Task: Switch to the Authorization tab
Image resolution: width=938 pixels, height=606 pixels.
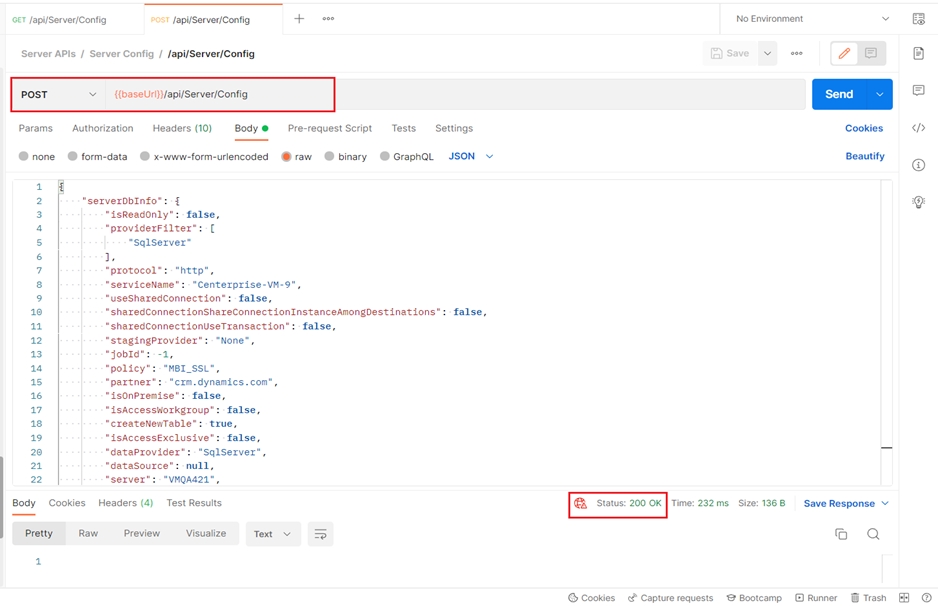Action: pyautogui.click(x=102, y=129)
